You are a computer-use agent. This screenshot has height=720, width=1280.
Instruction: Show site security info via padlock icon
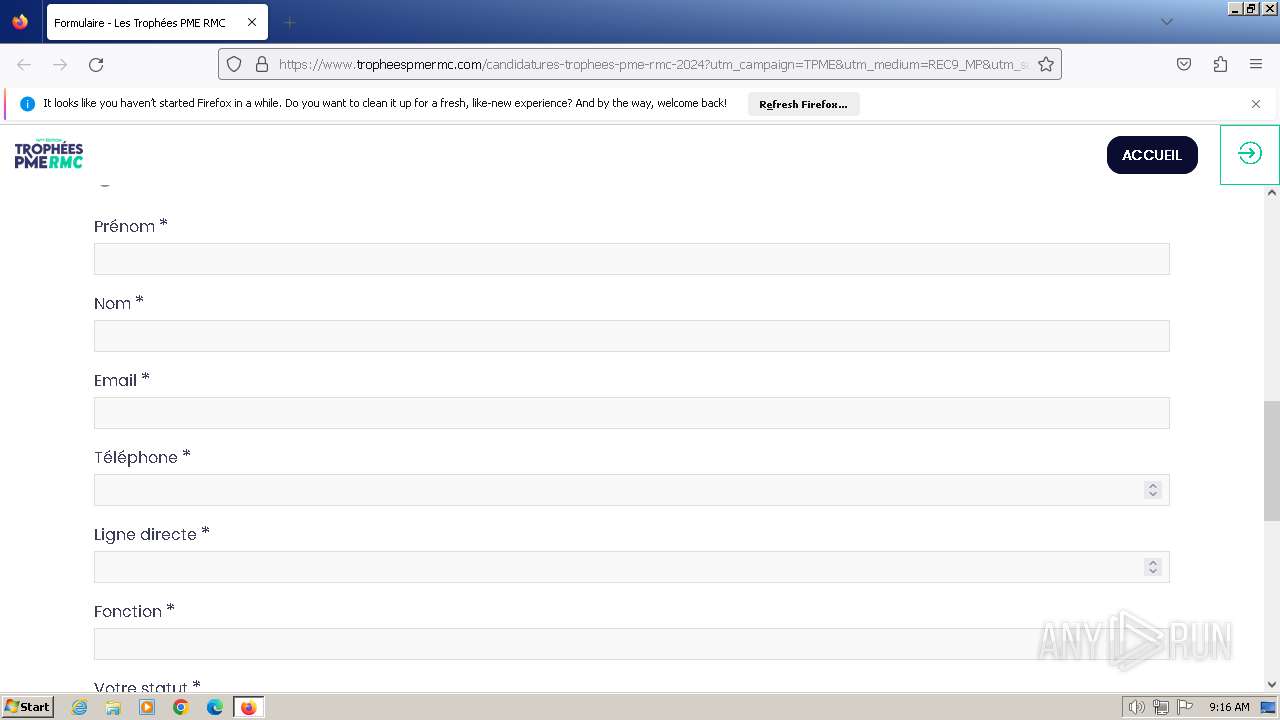[x=262, y=64]
